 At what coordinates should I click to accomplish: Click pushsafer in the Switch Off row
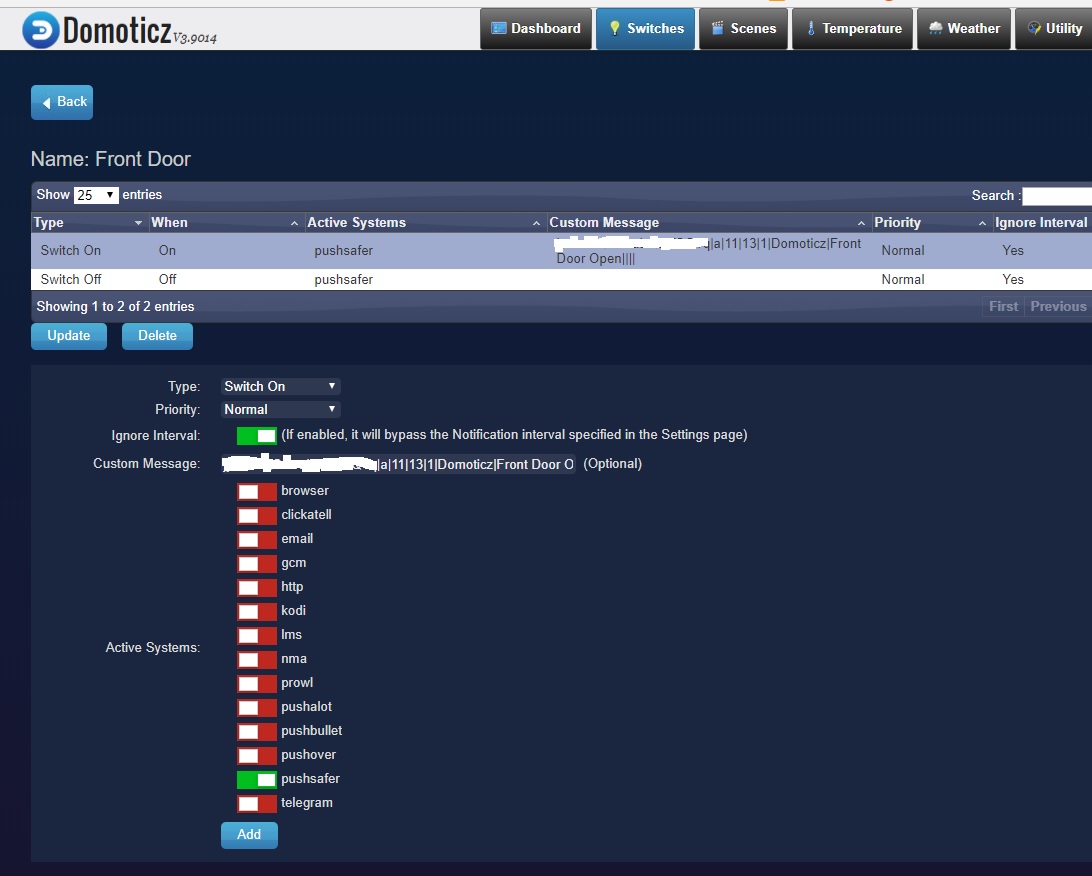[x=343, y=279]
